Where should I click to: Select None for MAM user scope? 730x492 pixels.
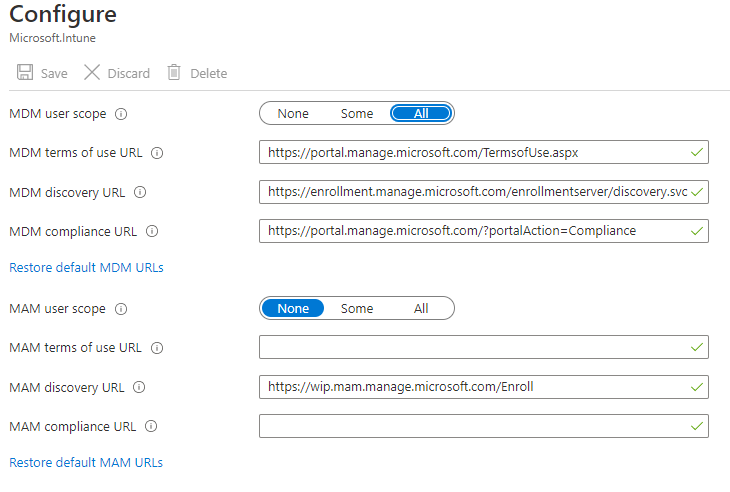pyautogui.click(x=293, y=308)
